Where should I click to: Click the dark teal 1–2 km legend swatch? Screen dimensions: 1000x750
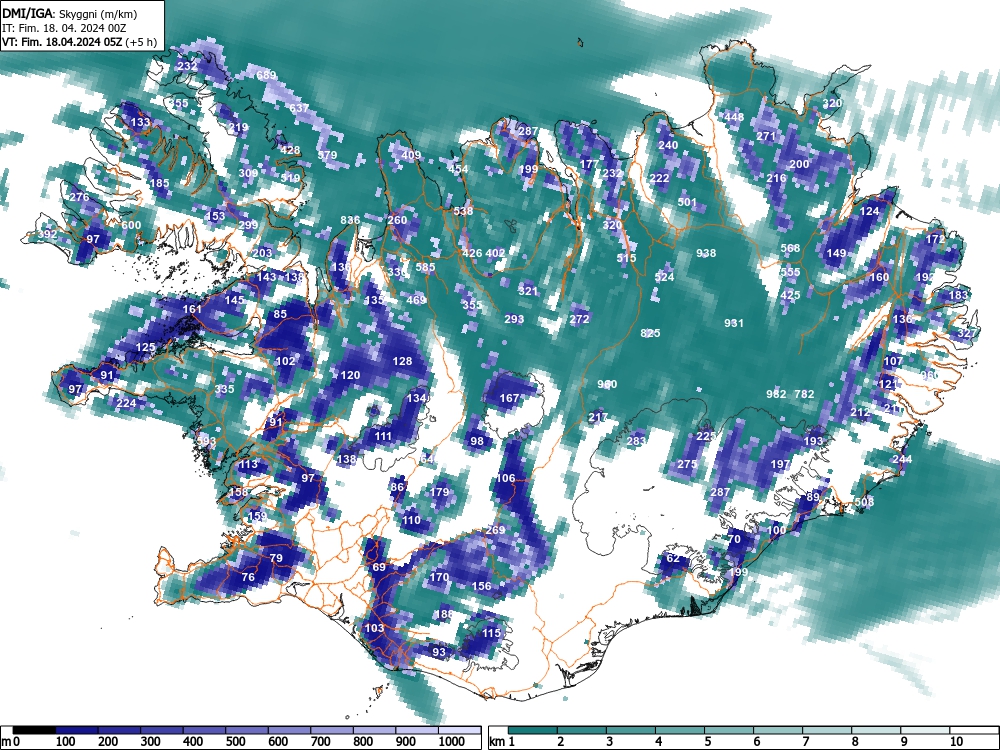(533, 730)
